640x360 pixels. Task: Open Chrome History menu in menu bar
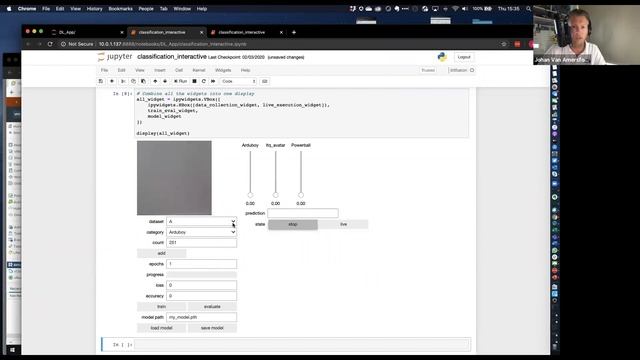coord(94,9)
